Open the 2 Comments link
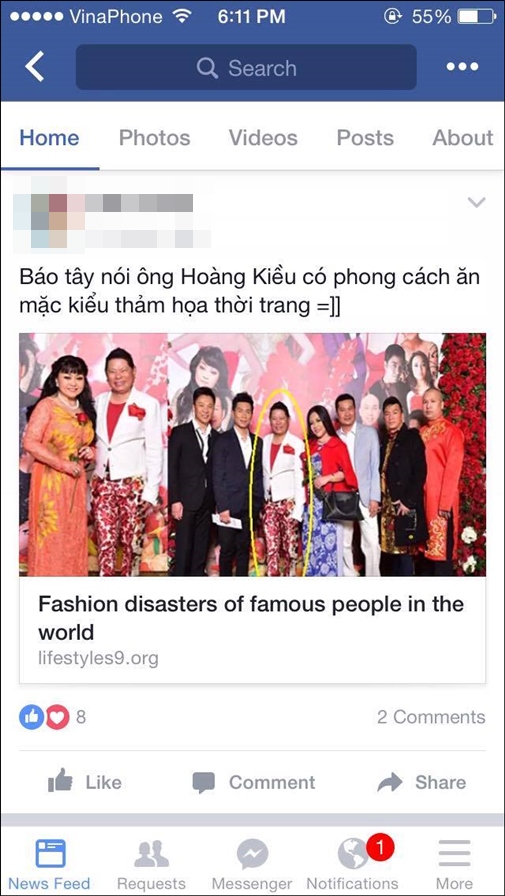 tap(431, 717)
